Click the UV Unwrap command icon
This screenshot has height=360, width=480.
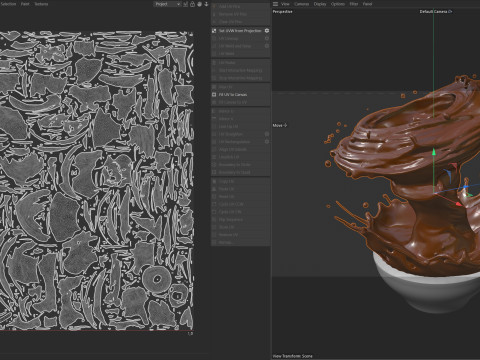[x=214, y=39]
